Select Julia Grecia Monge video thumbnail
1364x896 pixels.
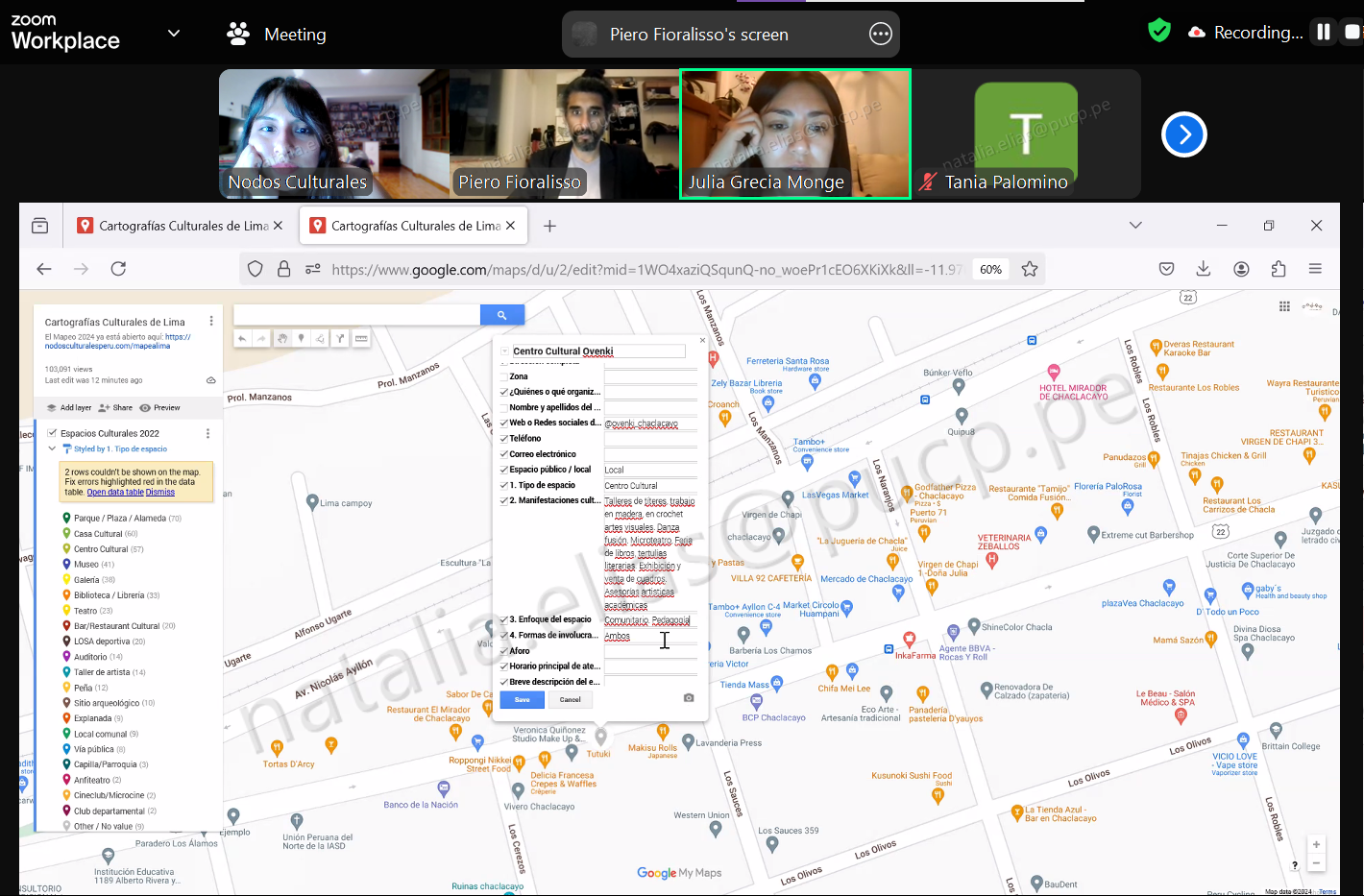[795, 133]
